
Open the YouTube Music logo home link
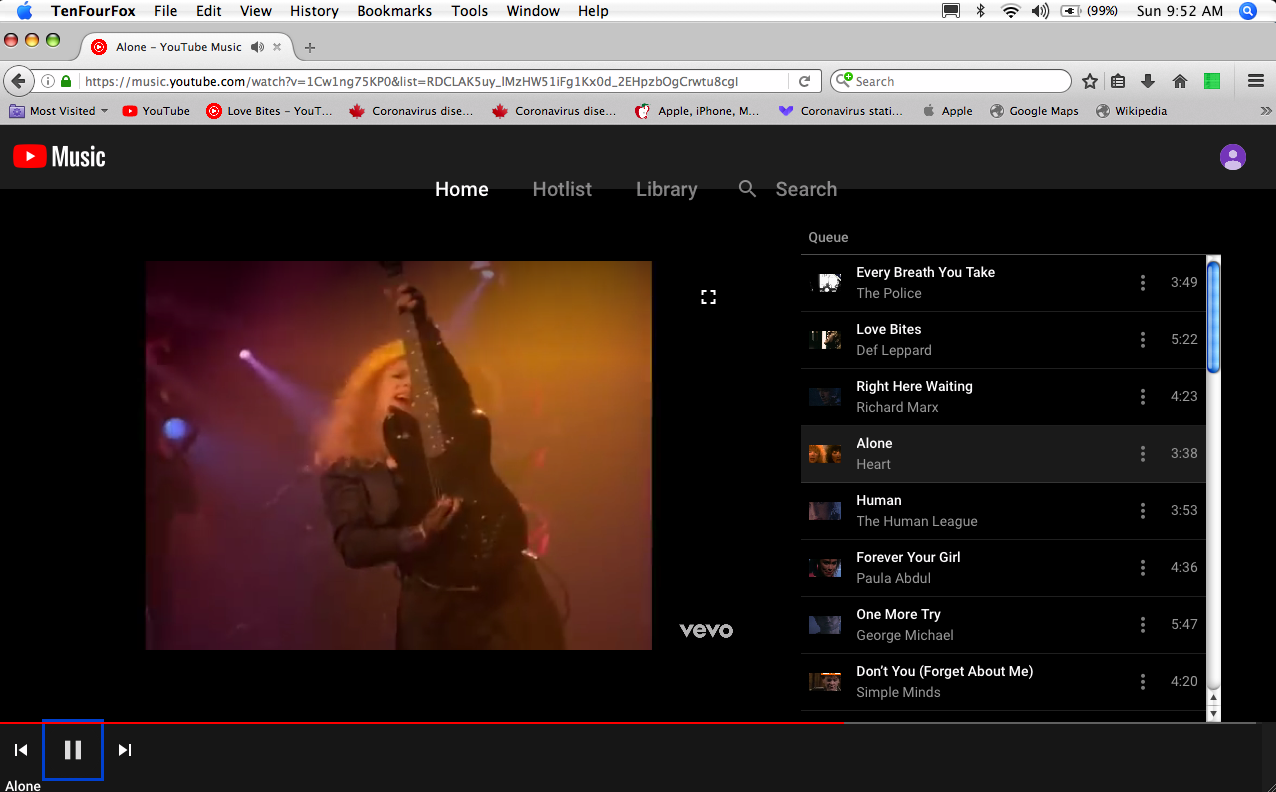(59, 156)
